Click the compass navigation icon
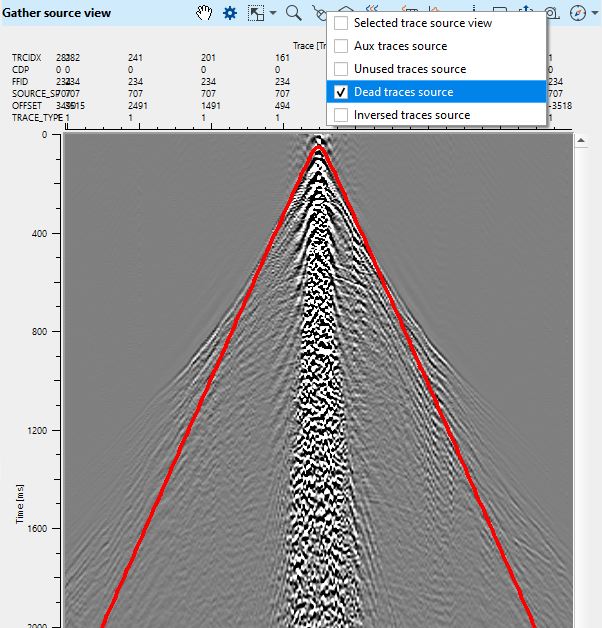602x628 pixels. (578, 13)
